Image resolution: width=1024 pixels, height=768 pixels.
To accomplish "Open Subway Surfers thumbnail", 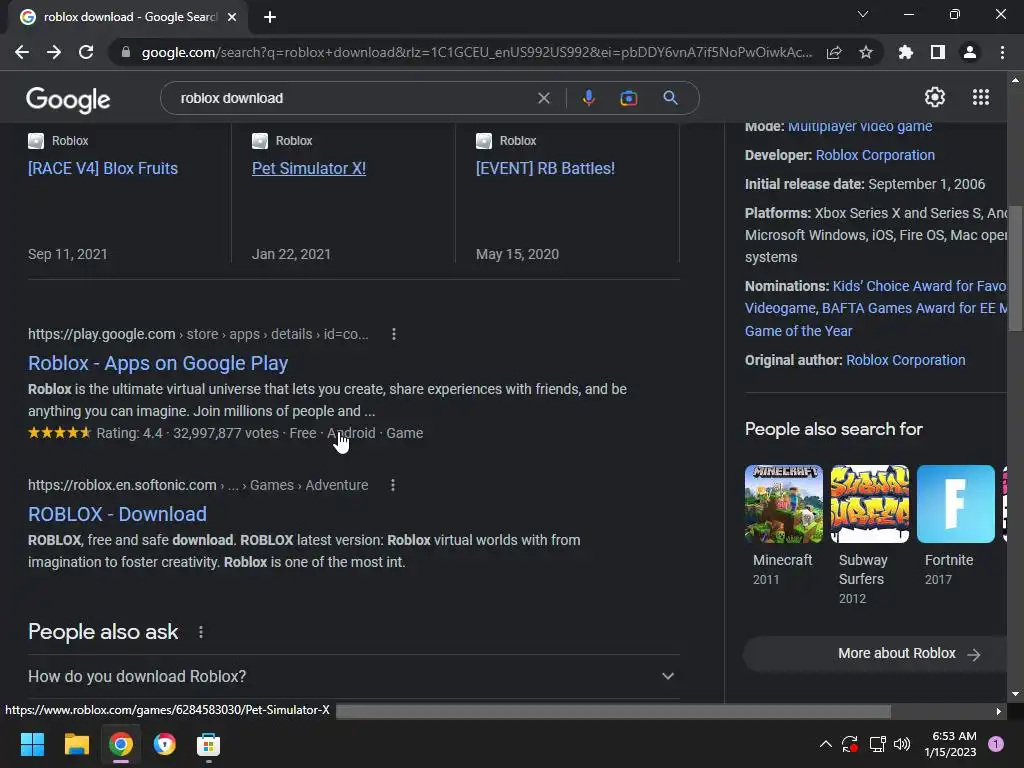I will pyautogui.click(x=870, y=504).
